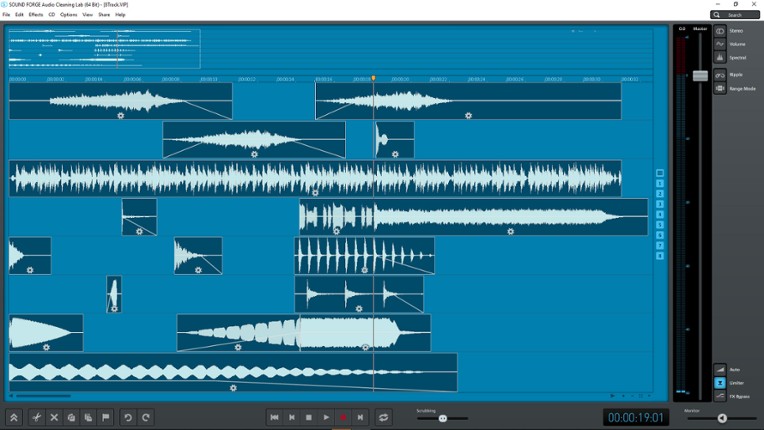This screenshot has height=430, width=764.
Task: Click the Range Mode icon
Action: pyautogui.click(x=720, y=89)
